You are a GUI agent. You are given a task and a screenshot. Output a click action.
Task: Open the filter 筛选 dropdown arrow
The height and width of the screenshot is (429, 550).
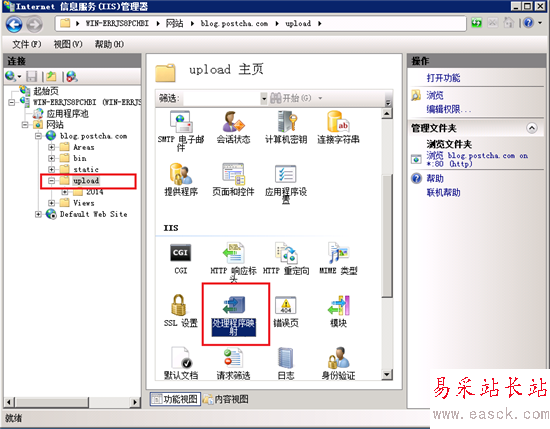pos(264,99)
